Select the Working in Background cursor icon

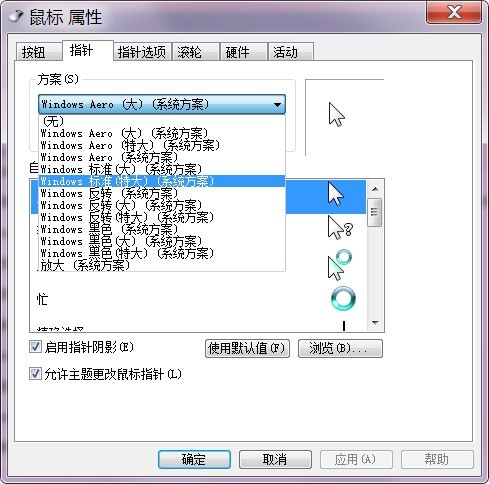click(x=340, y=265)
